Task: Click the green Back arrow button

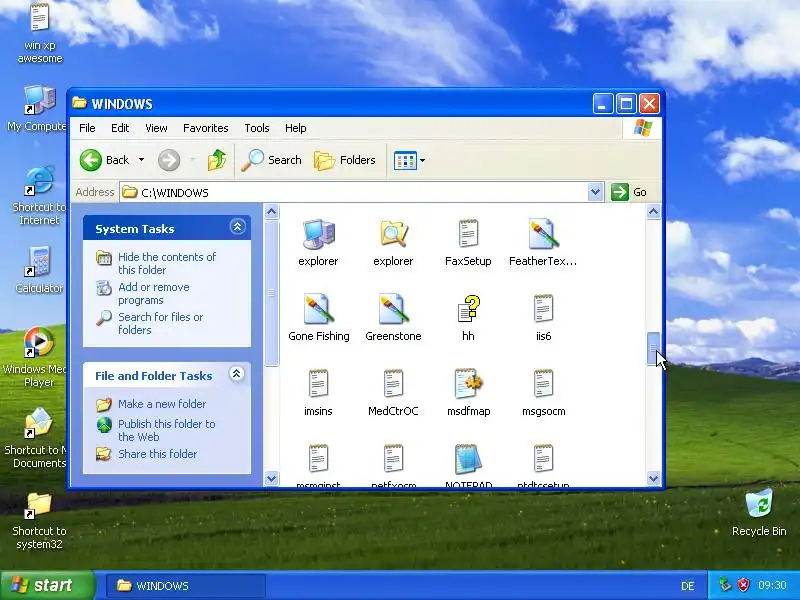Action: [x=91, y=160]
